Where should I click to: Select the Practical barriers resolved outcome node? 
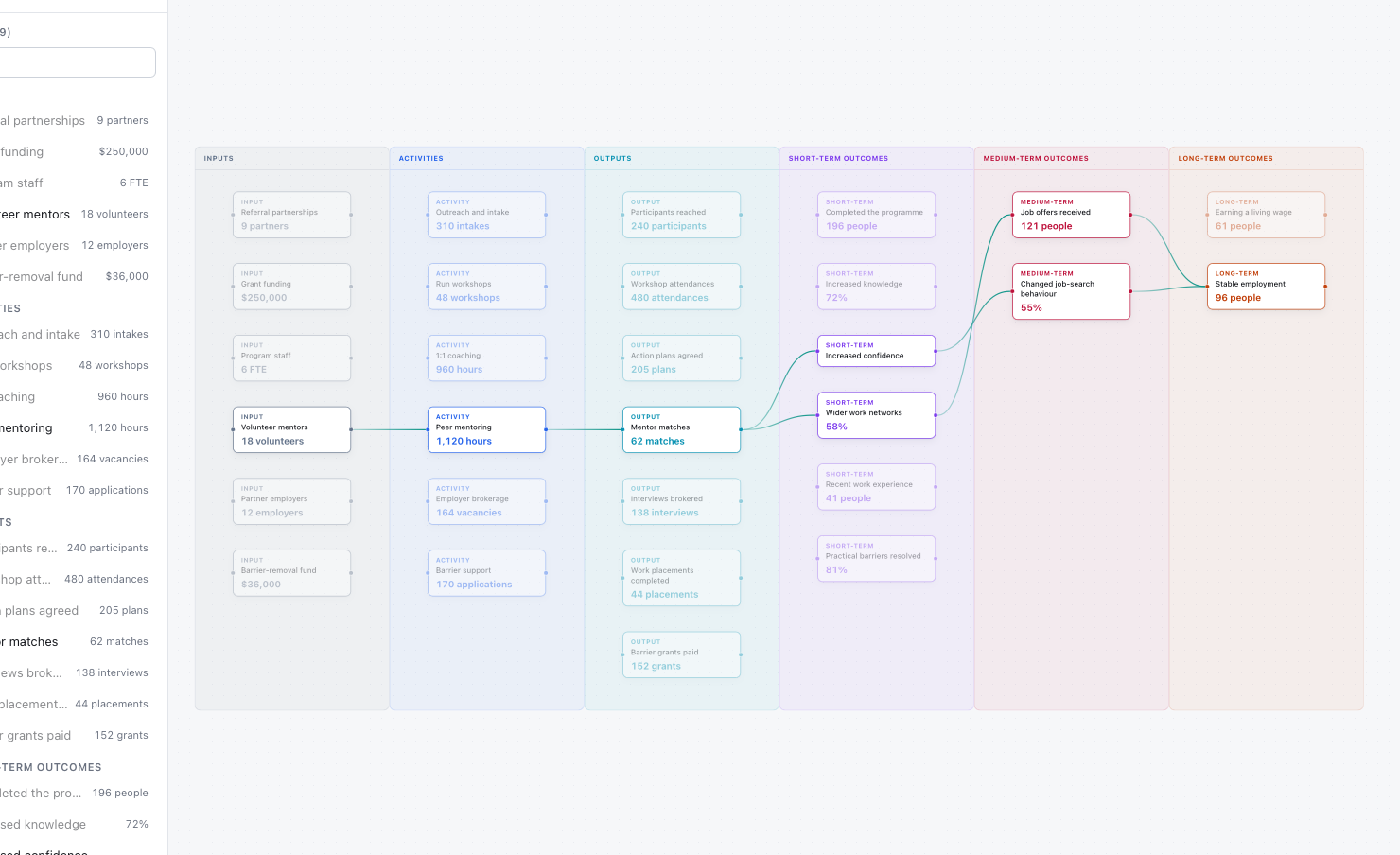pyautogui.click(x=876, y=559)
